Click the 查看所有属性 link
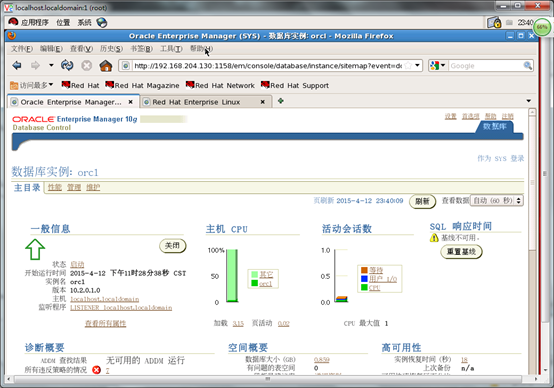The image size is (554, 388). tap(105, 323)
